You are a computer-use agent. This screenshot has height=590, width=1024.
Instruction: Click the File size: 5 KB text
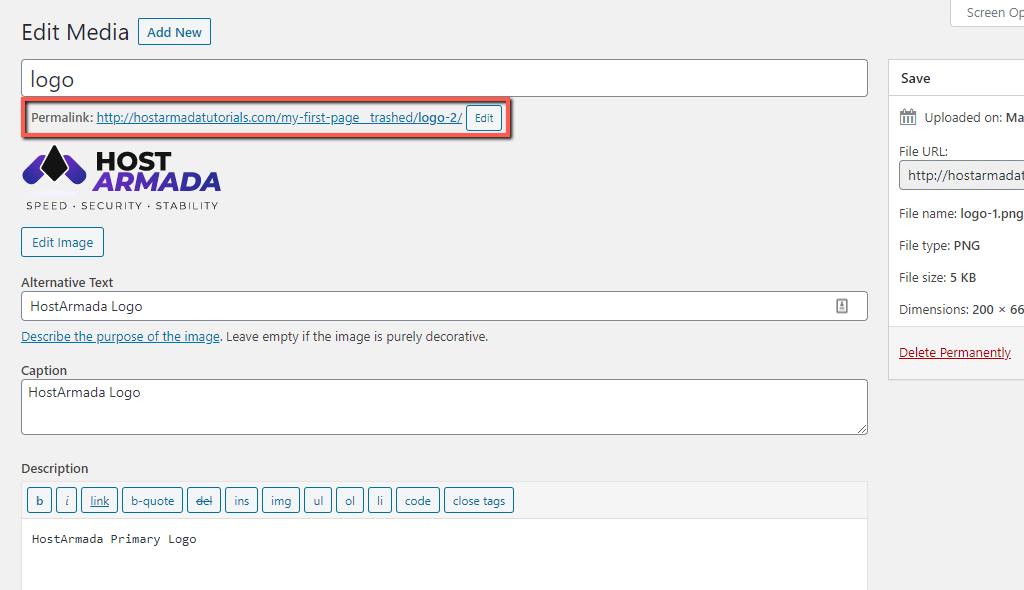pyautogui.click(x=937, y=278)
